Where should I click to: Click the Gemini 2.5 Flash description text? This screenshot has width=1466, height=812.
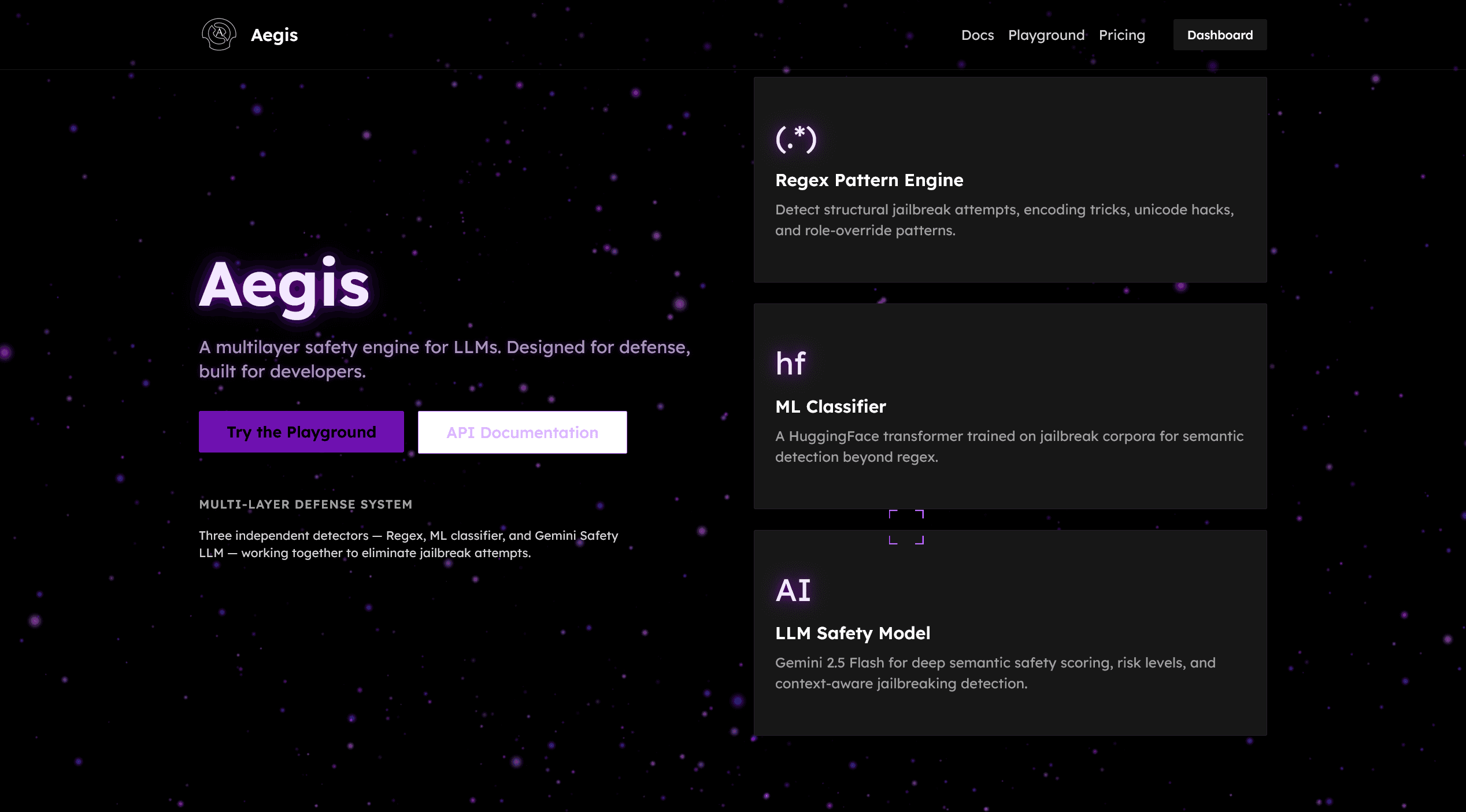(995, 673)
